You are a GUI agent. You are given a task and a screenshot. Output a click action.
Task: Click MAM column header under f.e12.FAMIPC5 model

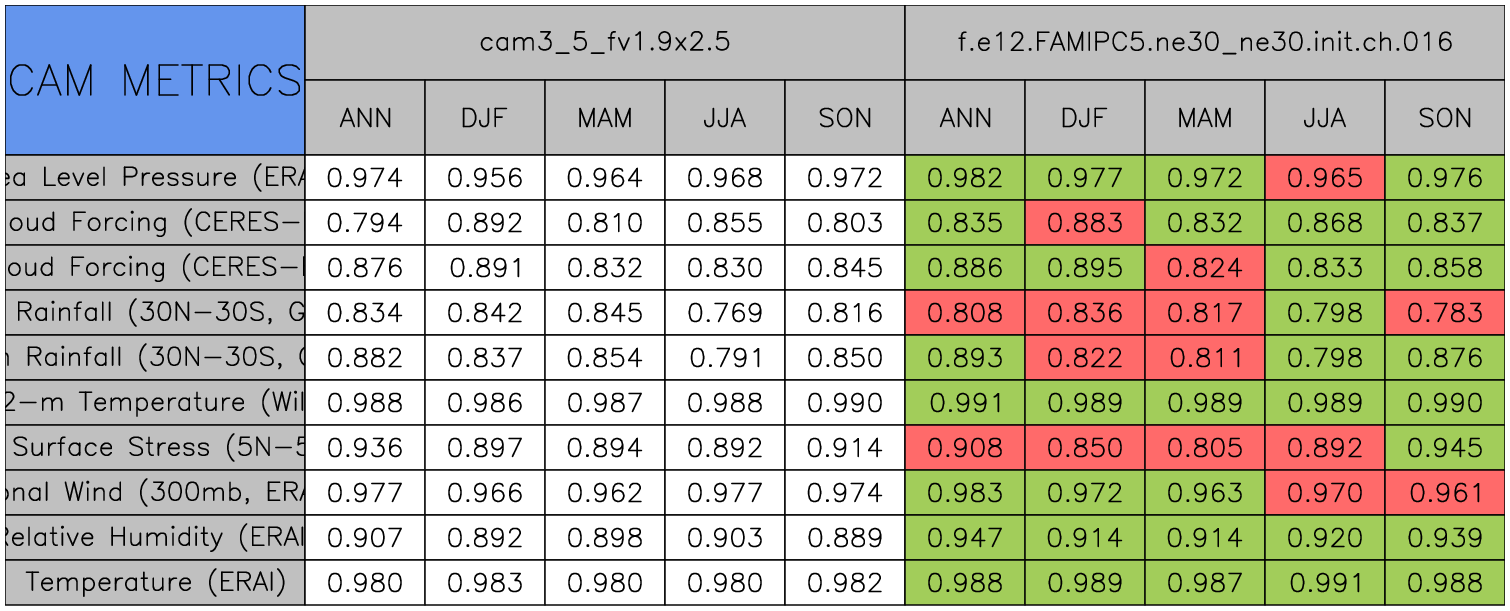coord(1205,118)
